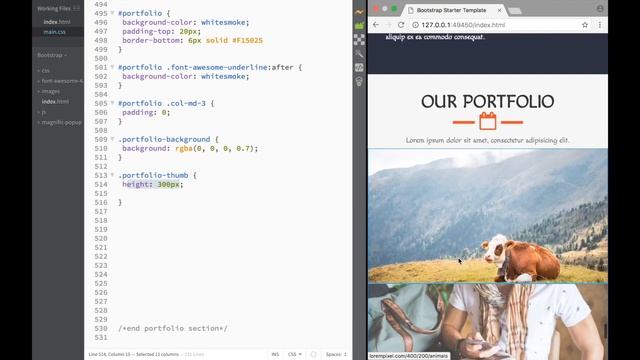Change the Spaces indentation setting
The height and width of the screenshot is (360, 640).
[336, 354]
